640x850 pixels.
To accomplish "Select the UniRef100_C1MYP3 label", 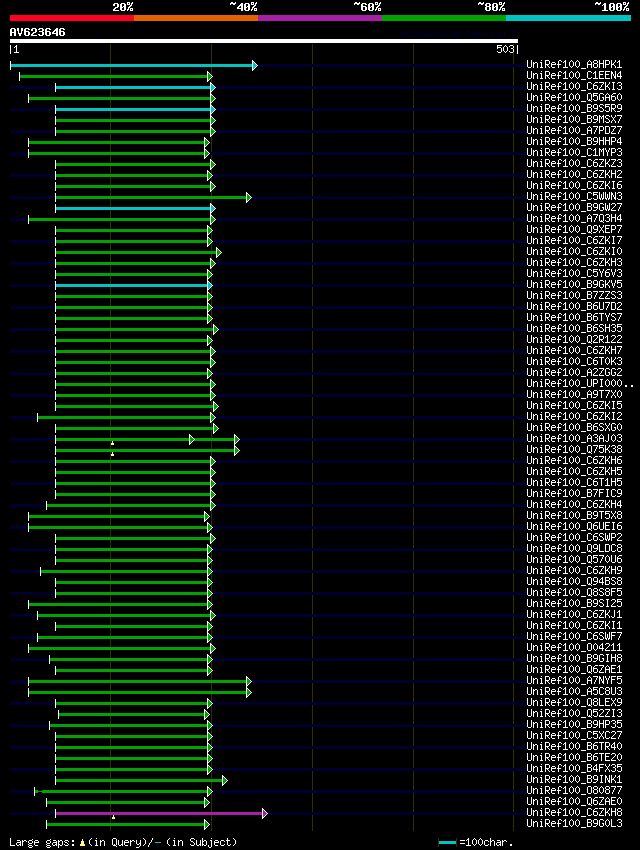I will pos(574,152).
